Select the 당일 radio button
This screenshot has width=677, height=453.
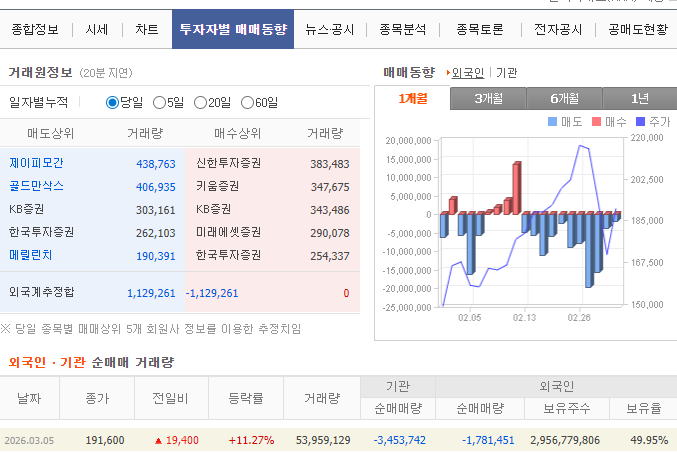112,102
